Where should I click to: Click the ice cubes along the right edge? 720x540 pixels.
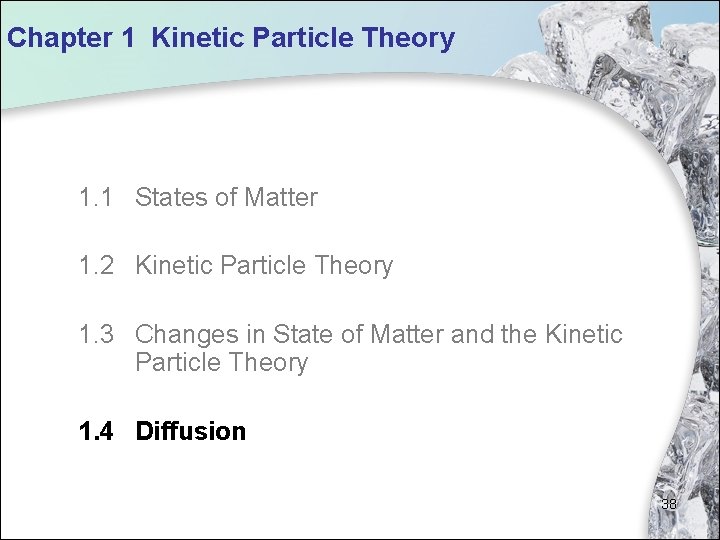(x=700, y=330)
